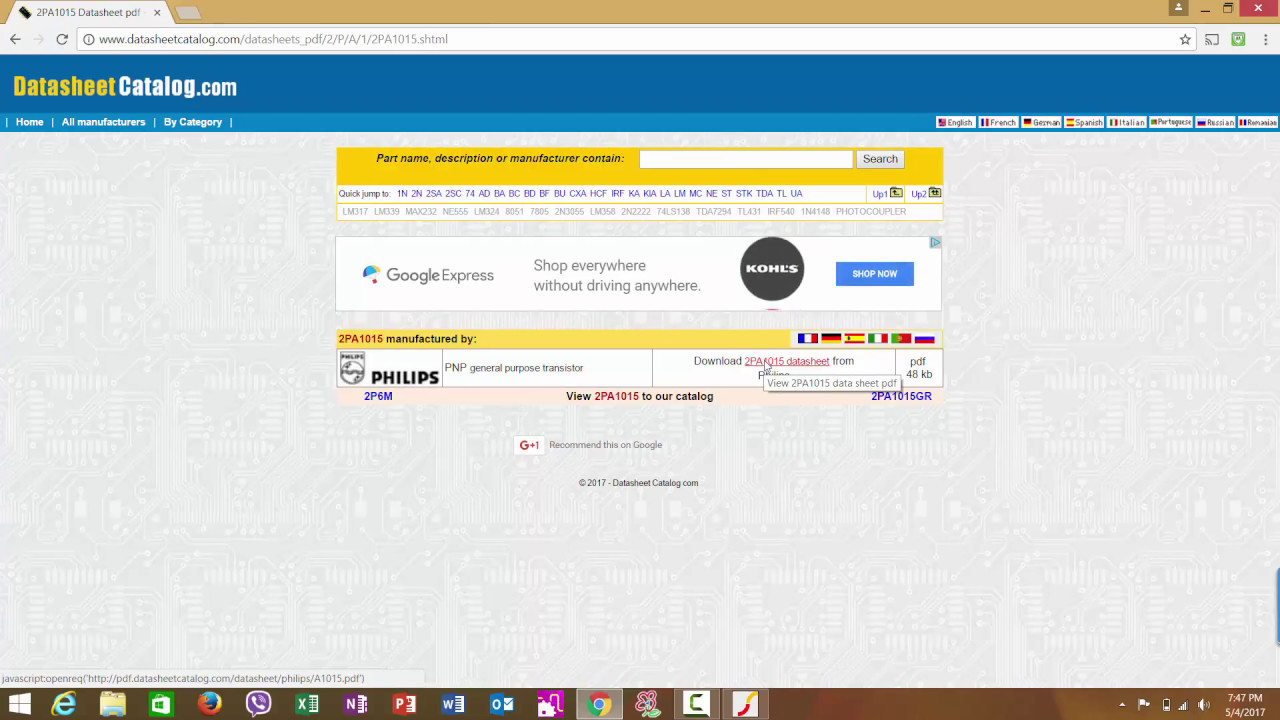Open the 2PA1015 datasheet download link
Screen dimensions: 1280x720
point(787,361)
